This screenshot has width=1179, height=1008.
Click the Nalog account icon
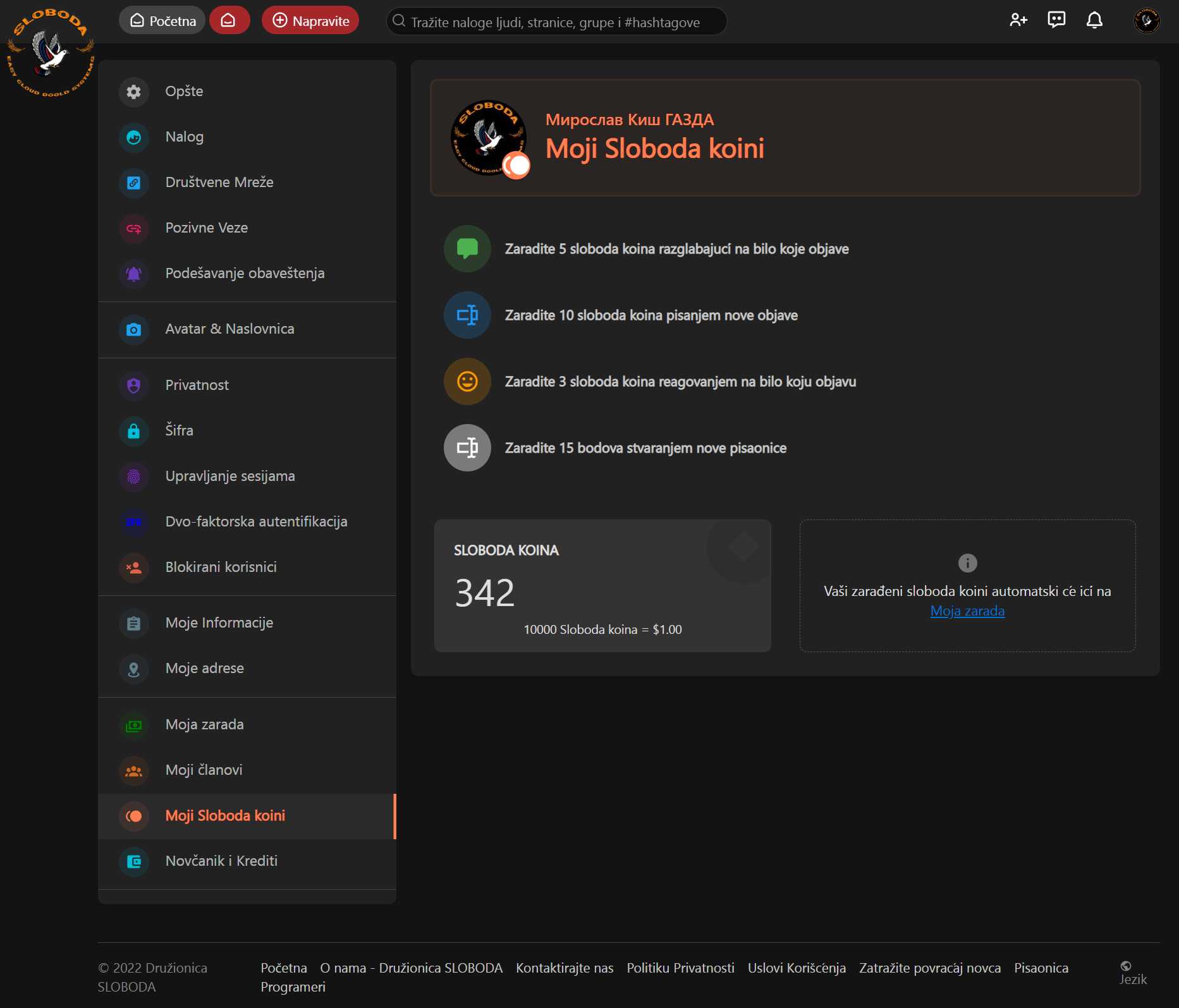coord(133,137)
